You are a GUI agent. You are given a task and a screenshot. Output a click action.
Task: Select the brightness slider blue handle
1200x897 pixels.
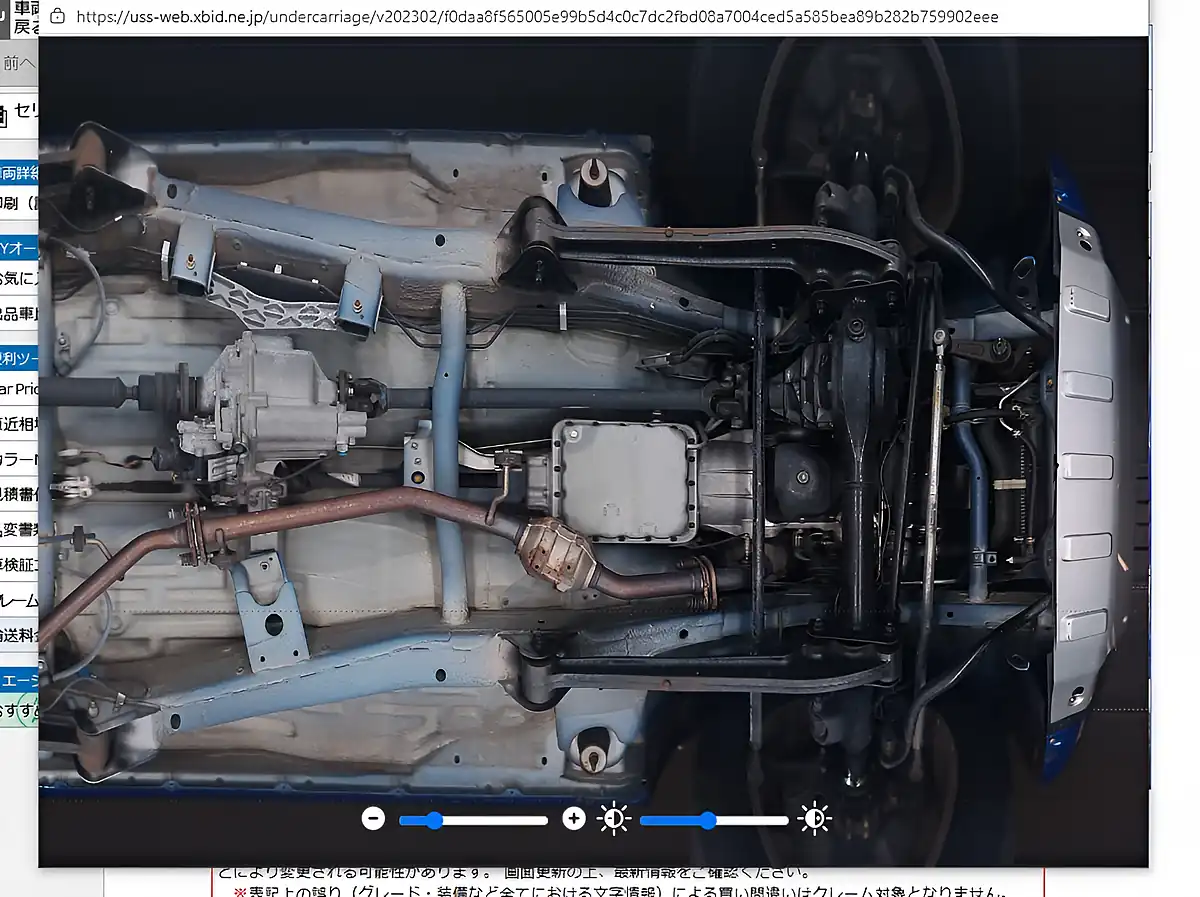point(708,820)
